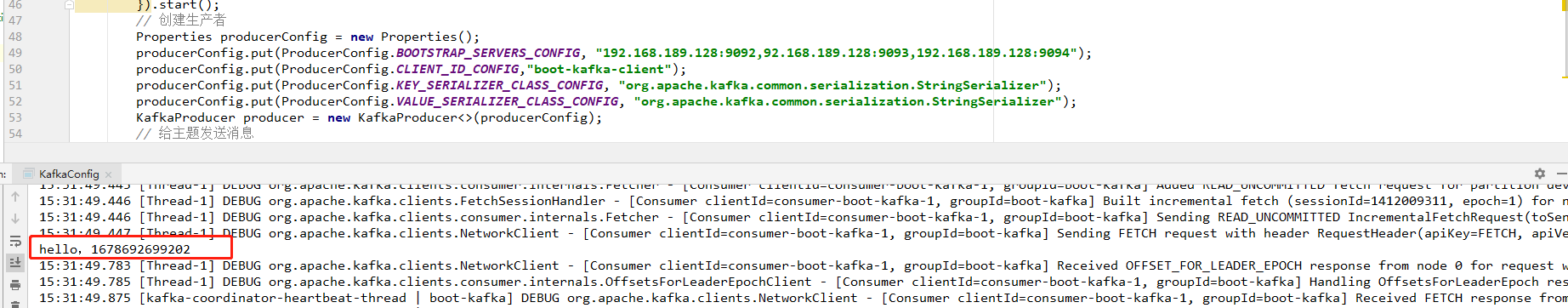Click the hello, 1678692699202 output line
Screen dimensions: 1568x308
pyautogui.click(x=115, y=249)
